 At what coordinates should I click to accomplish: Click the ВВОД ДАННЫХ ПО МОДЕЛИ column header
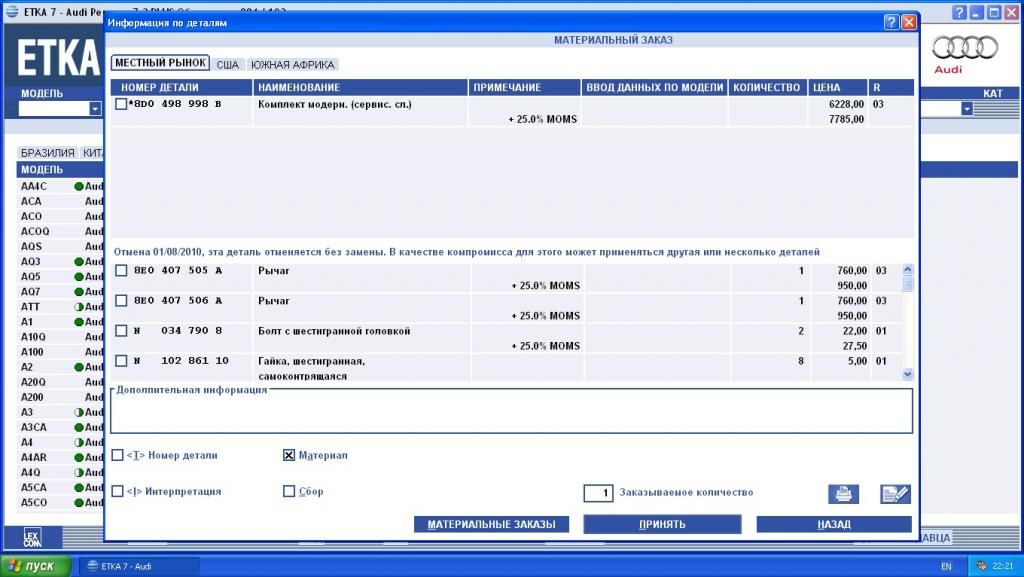[x=654, y=87]
